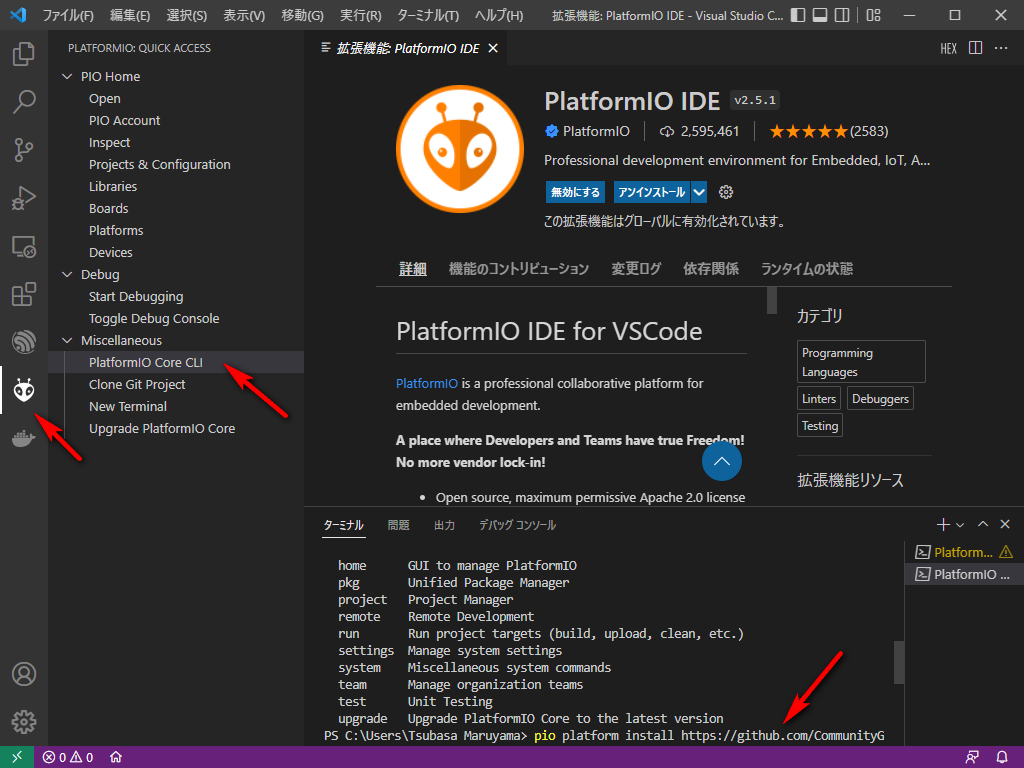
Task: Switch to 問題 panel tab
Action: 398,525
